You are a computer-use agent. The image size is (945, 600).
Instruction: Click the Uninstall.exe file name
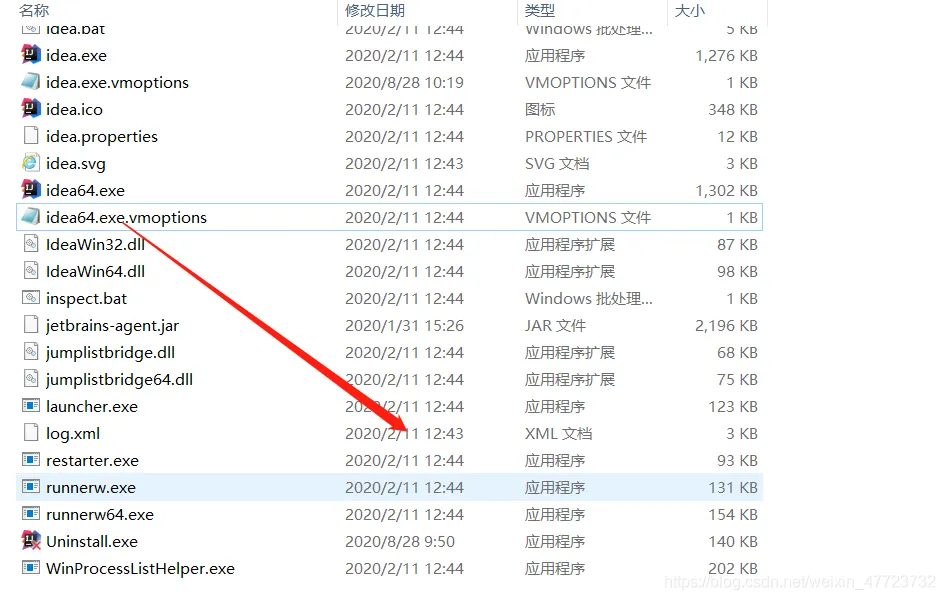92,542
